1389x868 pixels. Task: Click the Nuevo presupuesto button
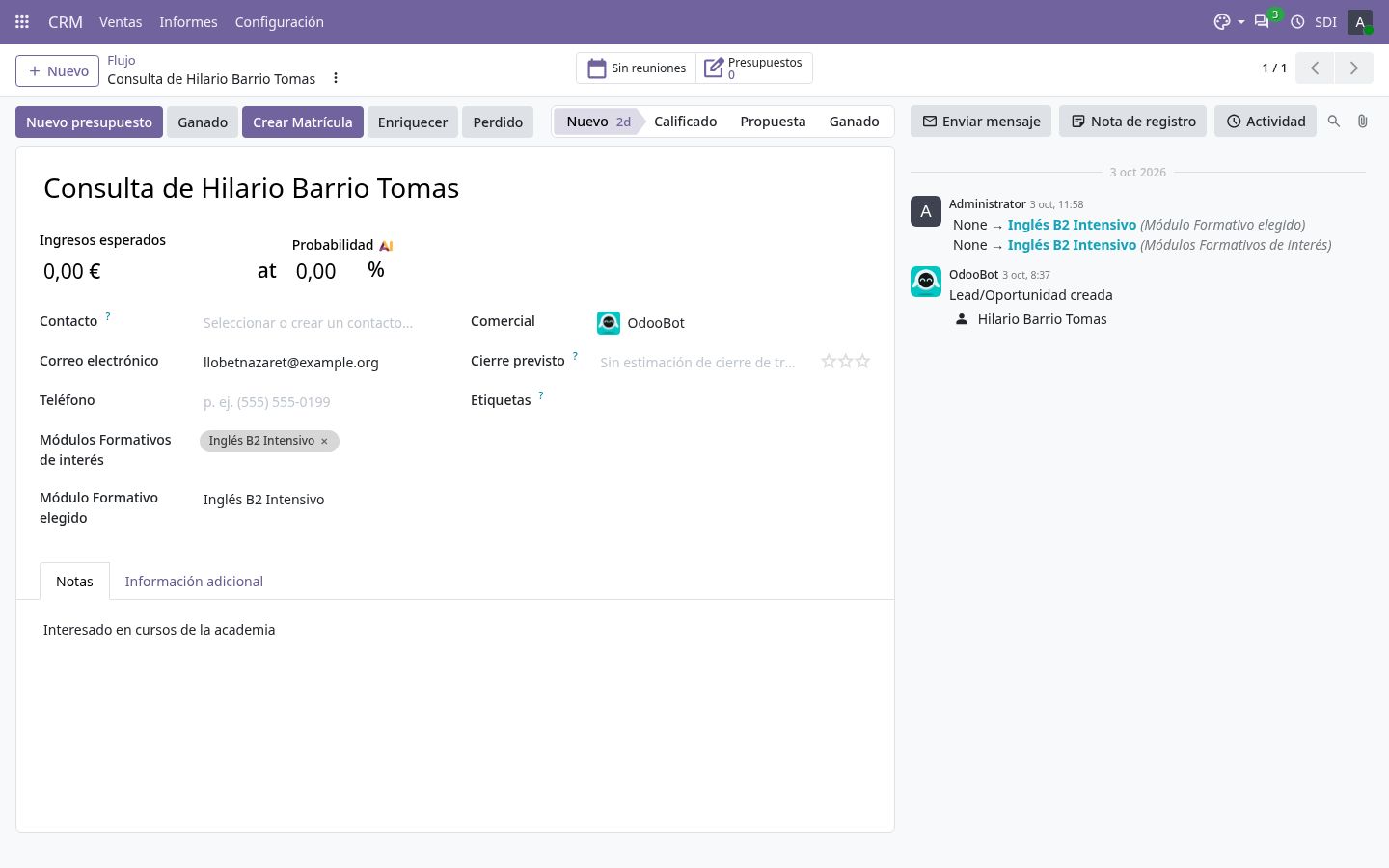(x=89, y=122)
